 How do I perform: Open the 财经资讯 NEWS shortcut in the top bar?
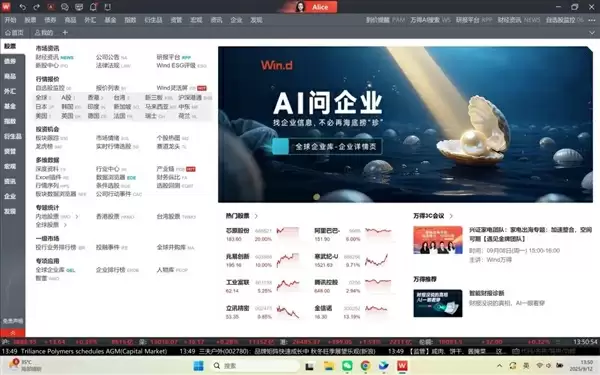click(x=518, y=20)
